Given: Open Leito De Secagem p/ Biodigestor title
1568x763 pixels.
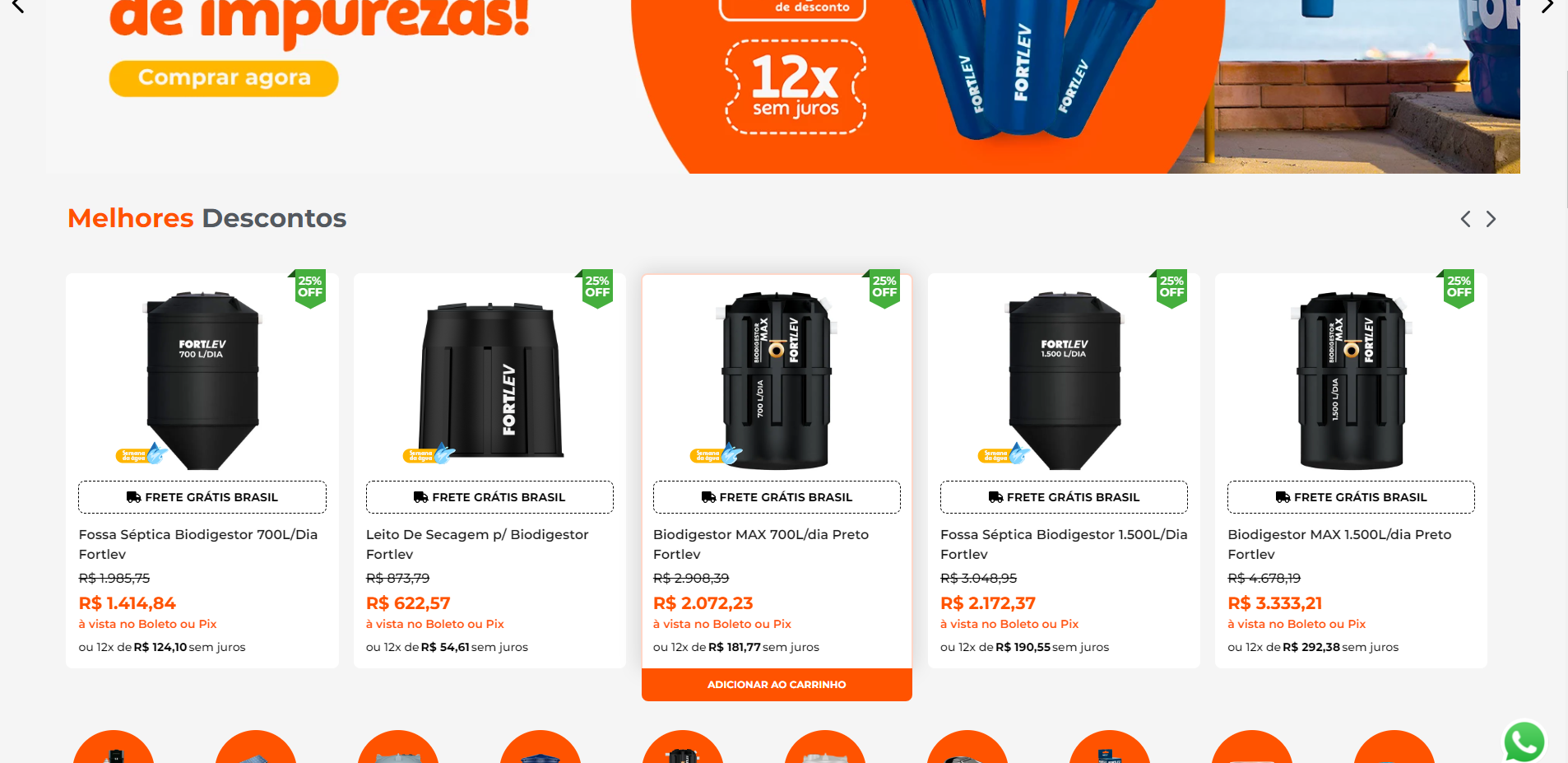Looking at the screenshot, I should click(x=477, y=544).
